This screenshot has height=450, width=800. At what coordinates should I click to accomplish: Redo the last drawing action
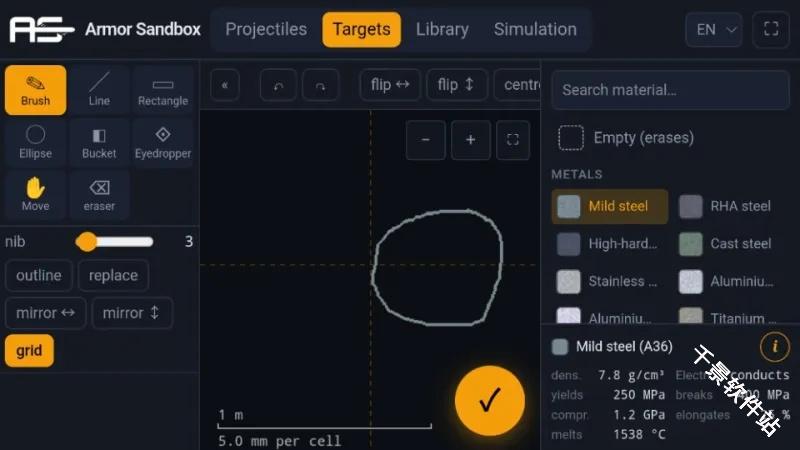[320, 85]
